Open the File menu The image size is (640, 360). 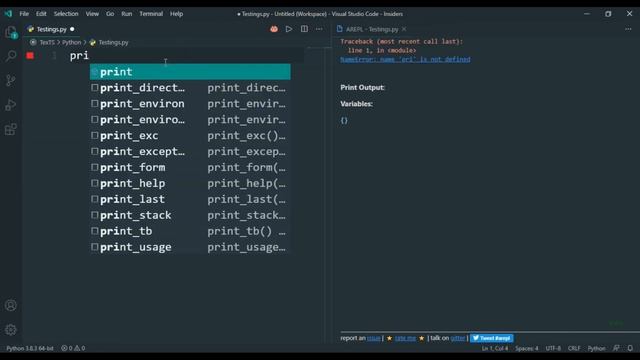(x=24, y=13)
